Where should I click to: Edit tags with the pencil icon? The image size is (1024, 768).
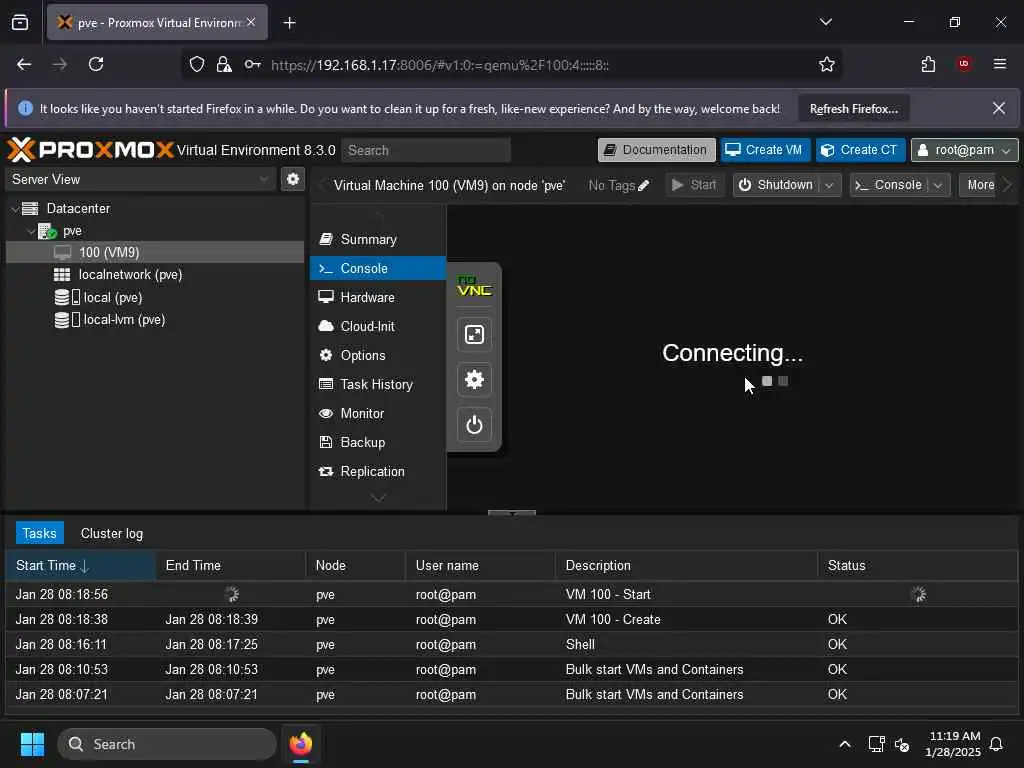pos(643,185)
